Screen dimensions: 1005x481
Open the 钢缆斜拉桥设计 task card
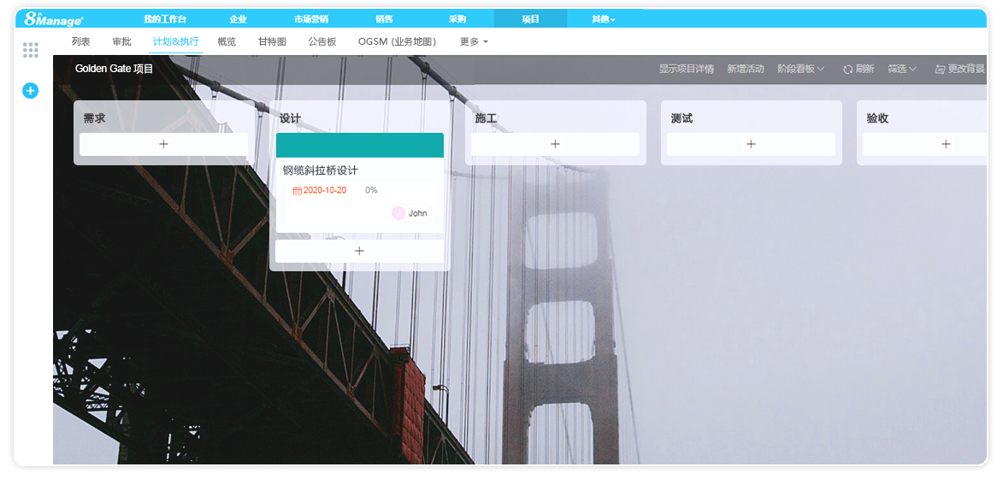tap(320, 171)
